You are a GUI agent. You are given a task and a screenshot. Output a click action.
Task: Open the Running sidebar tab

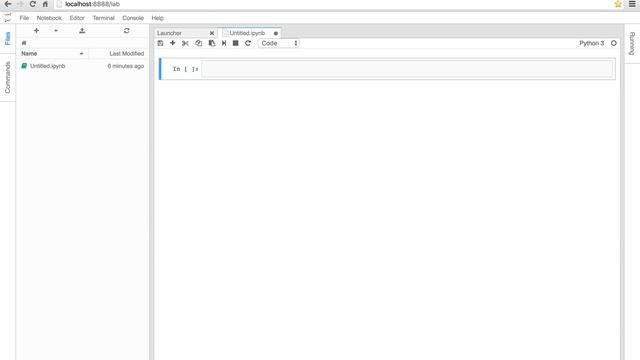click(632, 43)
